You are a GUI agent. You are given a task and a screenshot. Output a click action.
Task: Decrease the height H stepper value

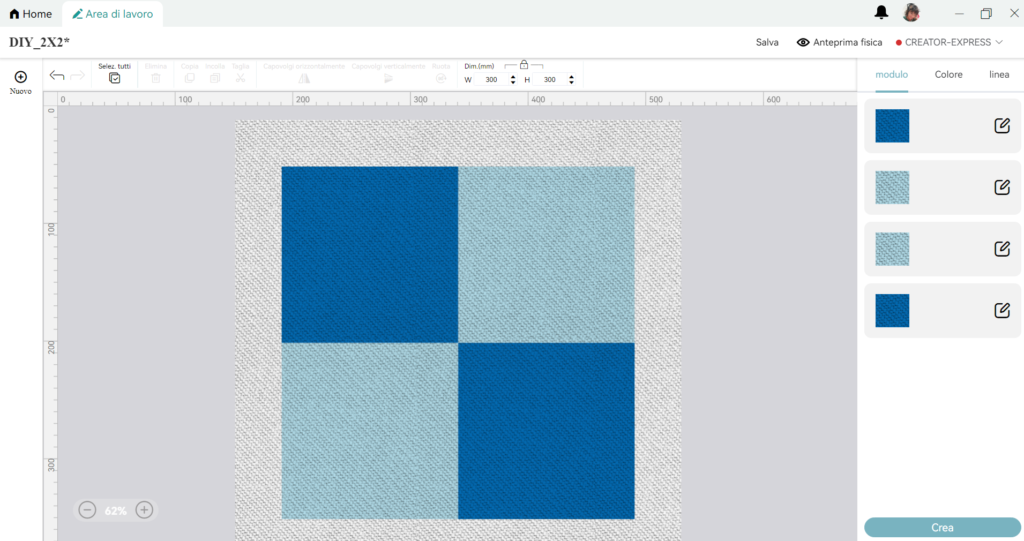tap(571, 83)
